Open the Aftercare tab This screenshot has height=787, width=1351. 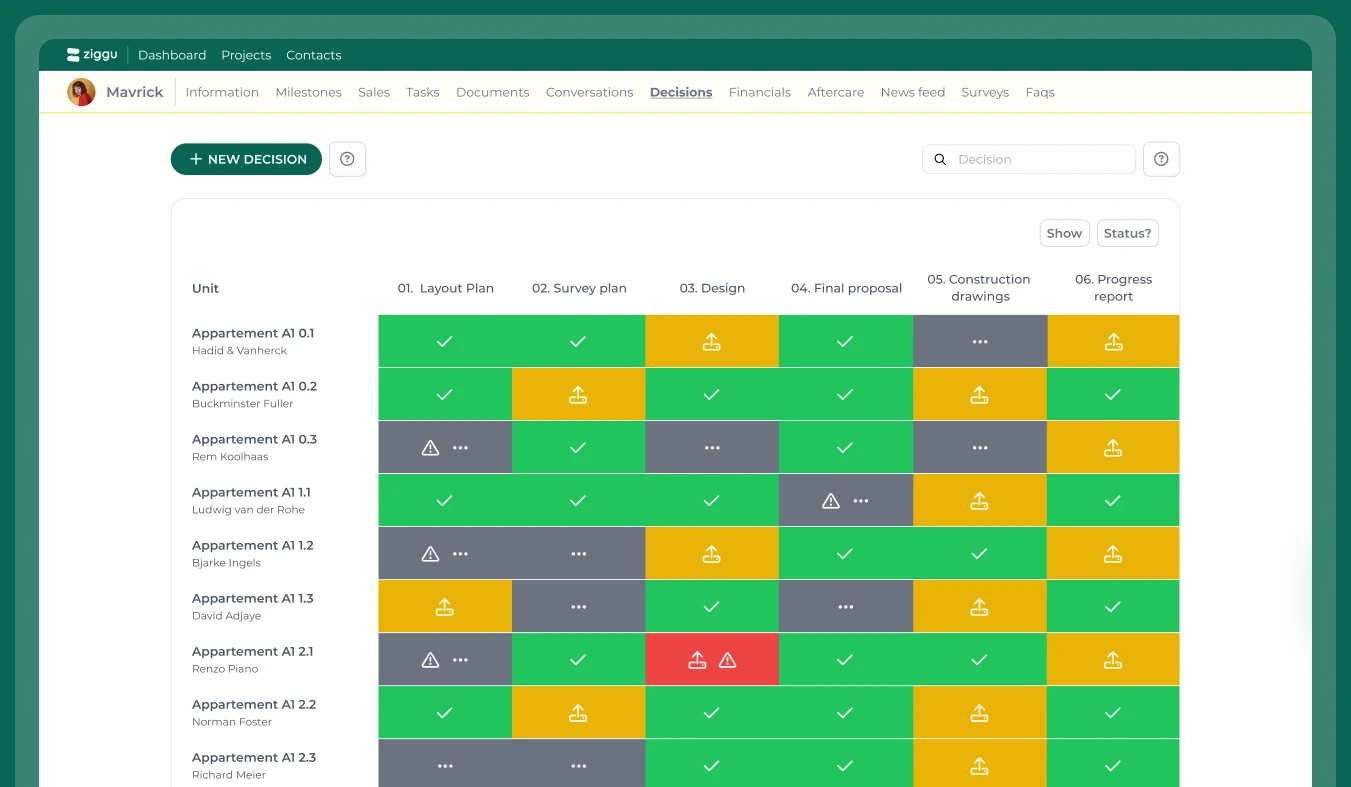pos(836,92)
